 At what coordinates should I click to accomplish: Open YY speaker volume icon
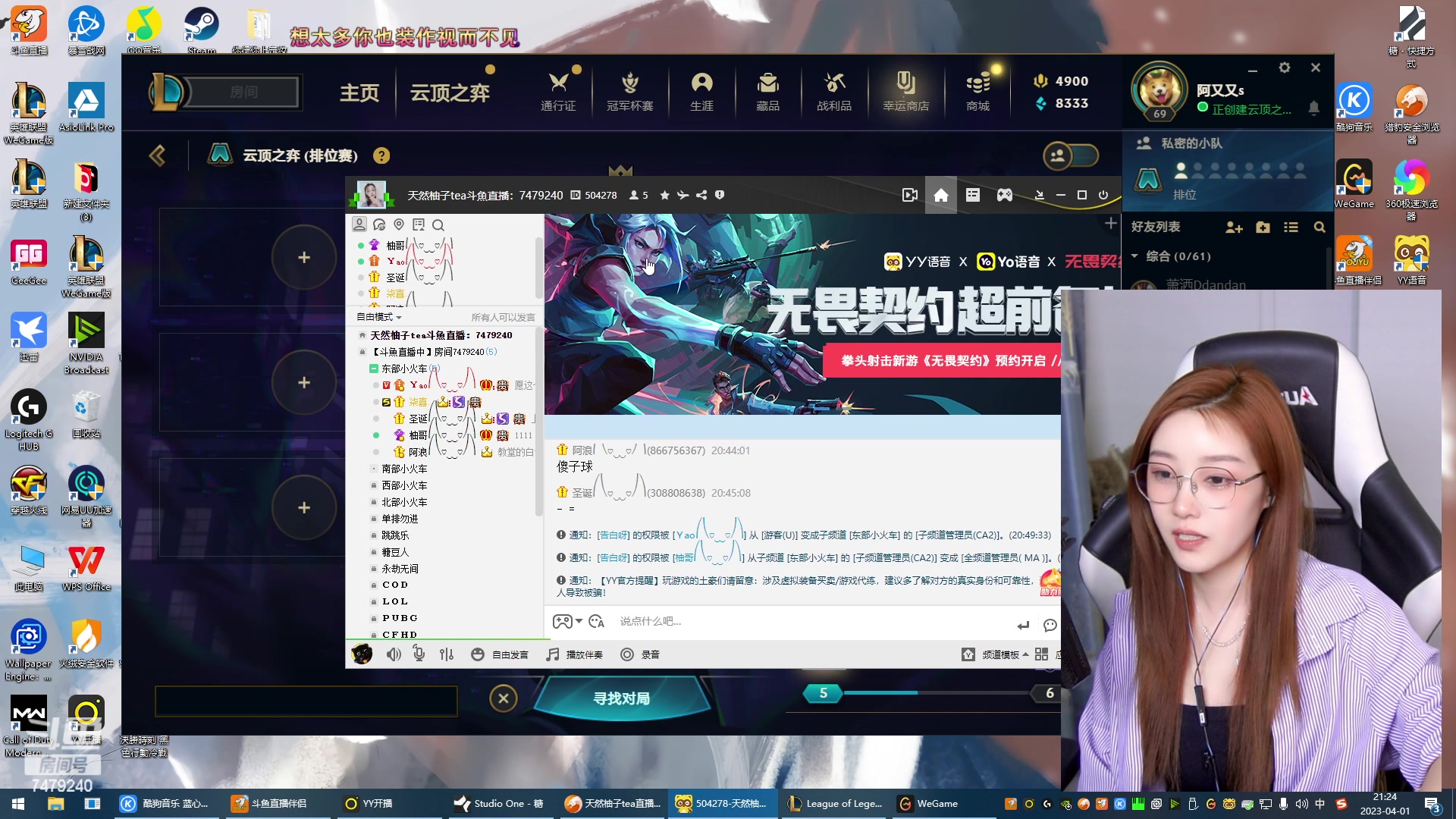click(x=394, y=654)
